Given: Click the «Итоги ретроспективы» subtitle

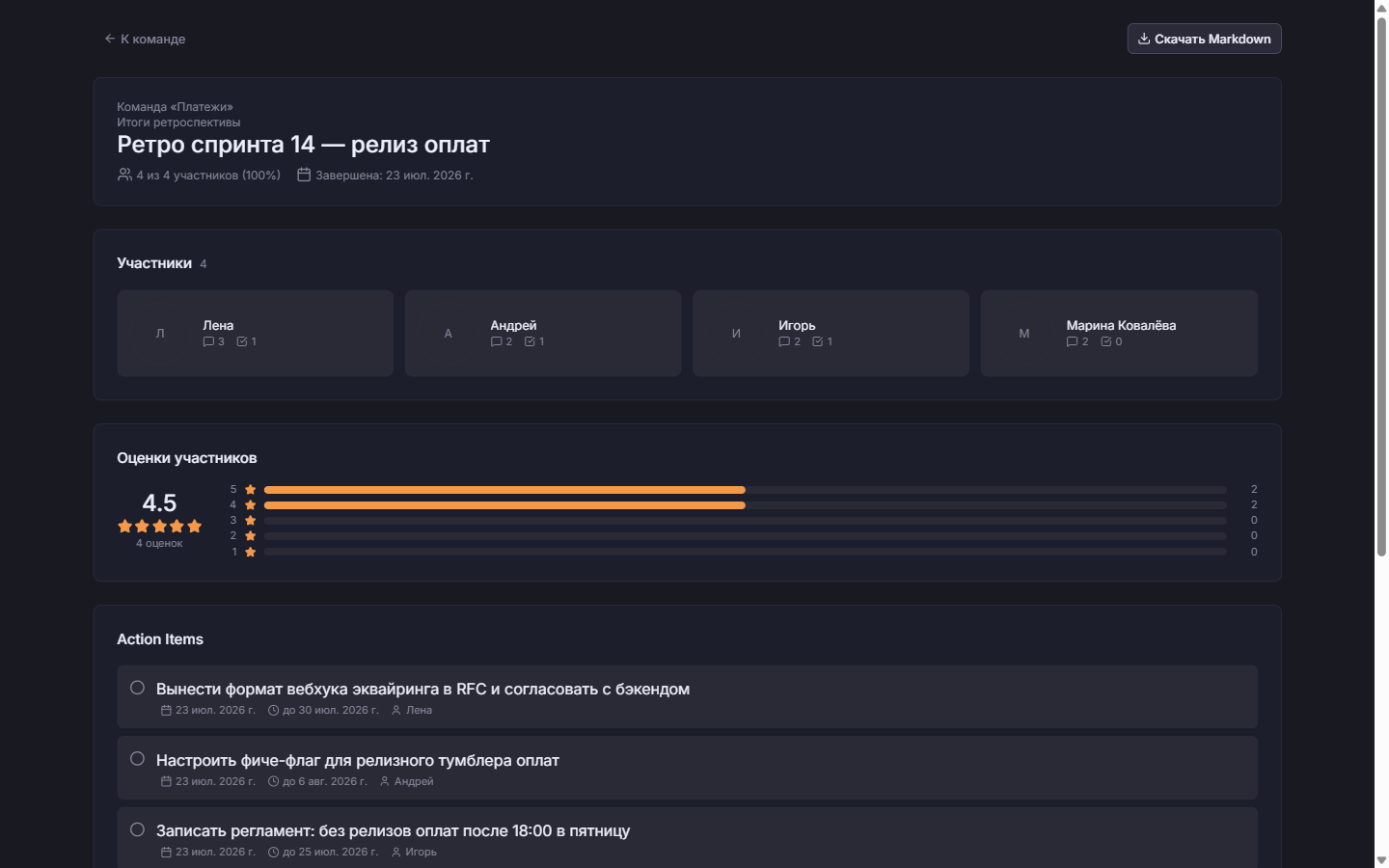Looking at the screenshot, I should 178,122.
